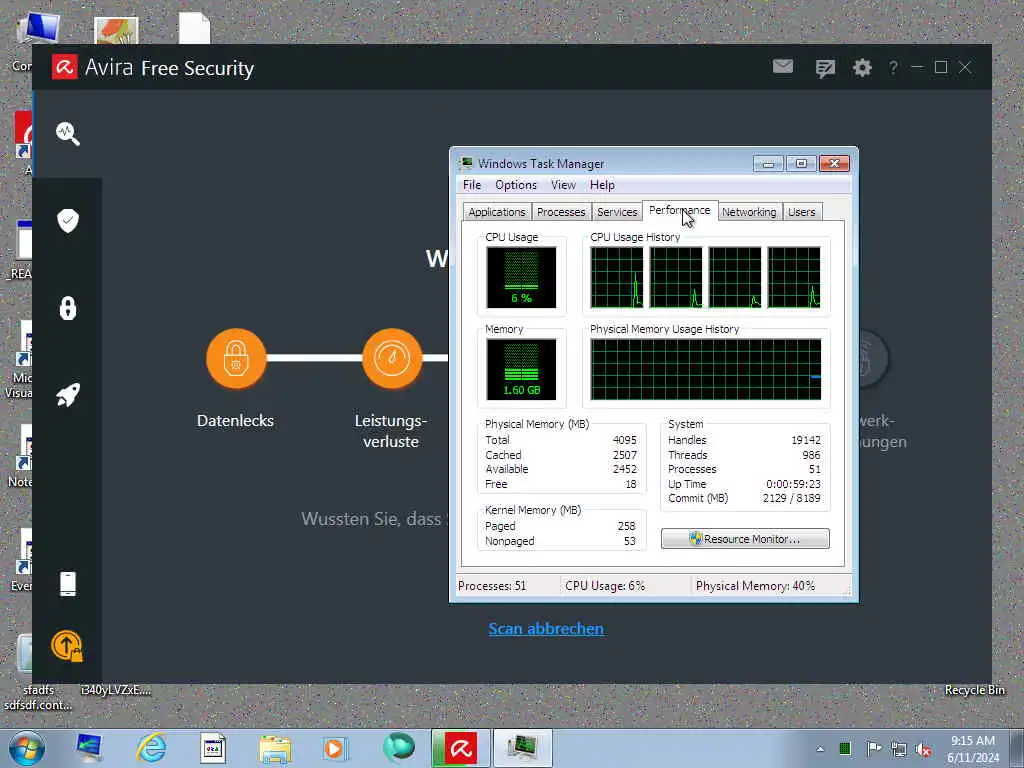Open the Task Manager Options menu

(x=516, y=185)
